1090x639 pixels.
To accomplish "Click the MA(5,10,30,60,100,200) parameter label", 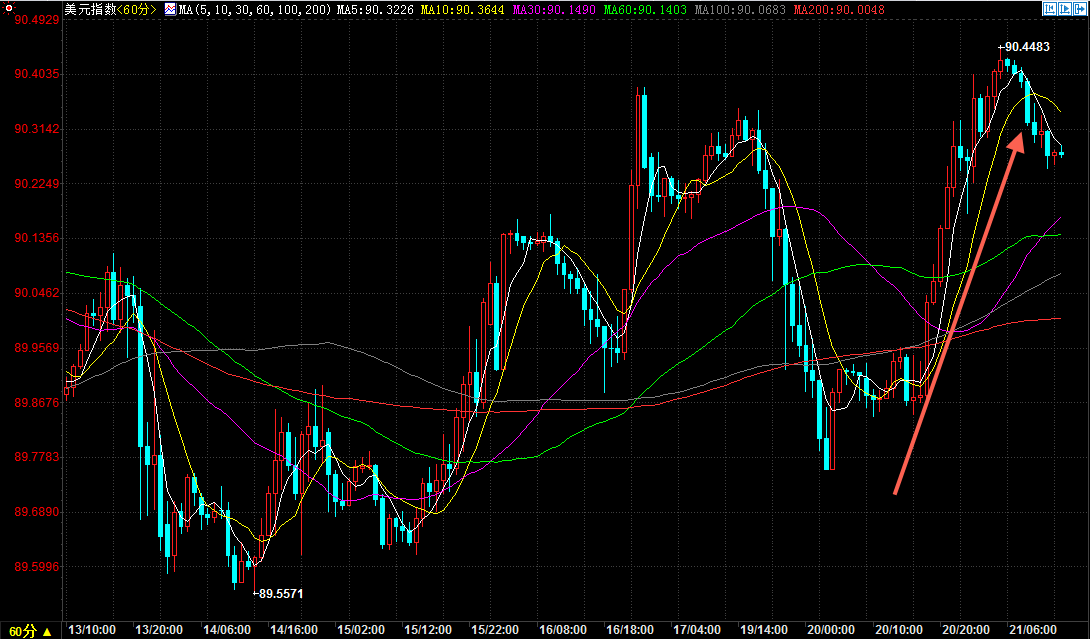I will [255, 10].
